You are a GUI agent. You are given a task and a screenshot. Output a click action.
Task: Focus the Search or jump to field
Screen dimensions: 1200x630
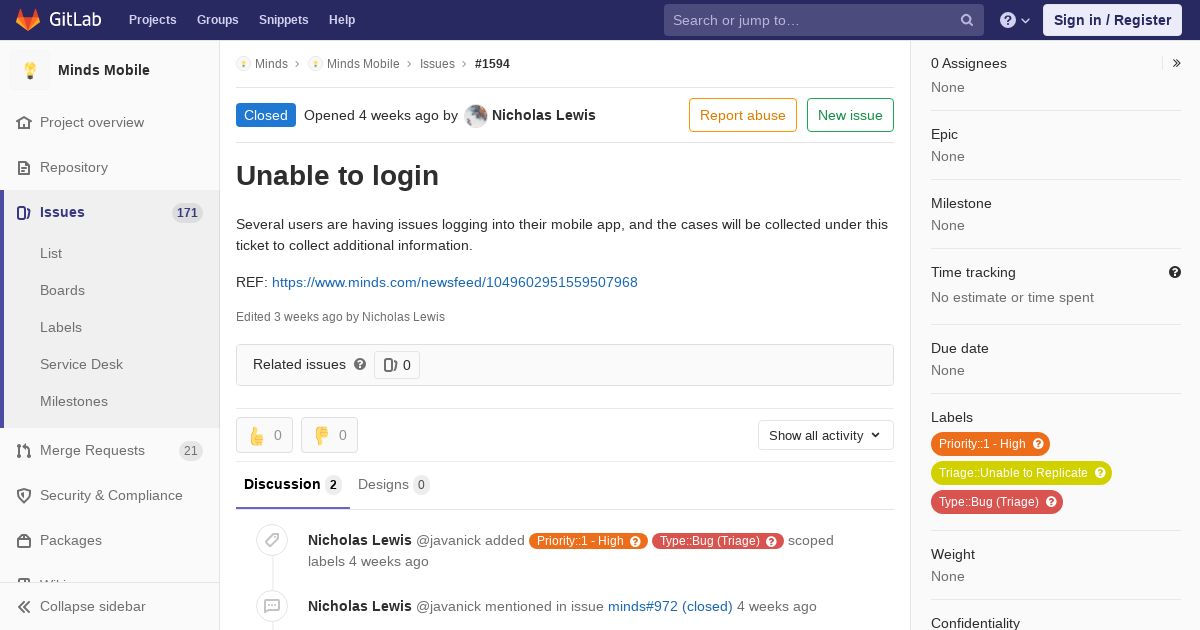pos(824,20)
